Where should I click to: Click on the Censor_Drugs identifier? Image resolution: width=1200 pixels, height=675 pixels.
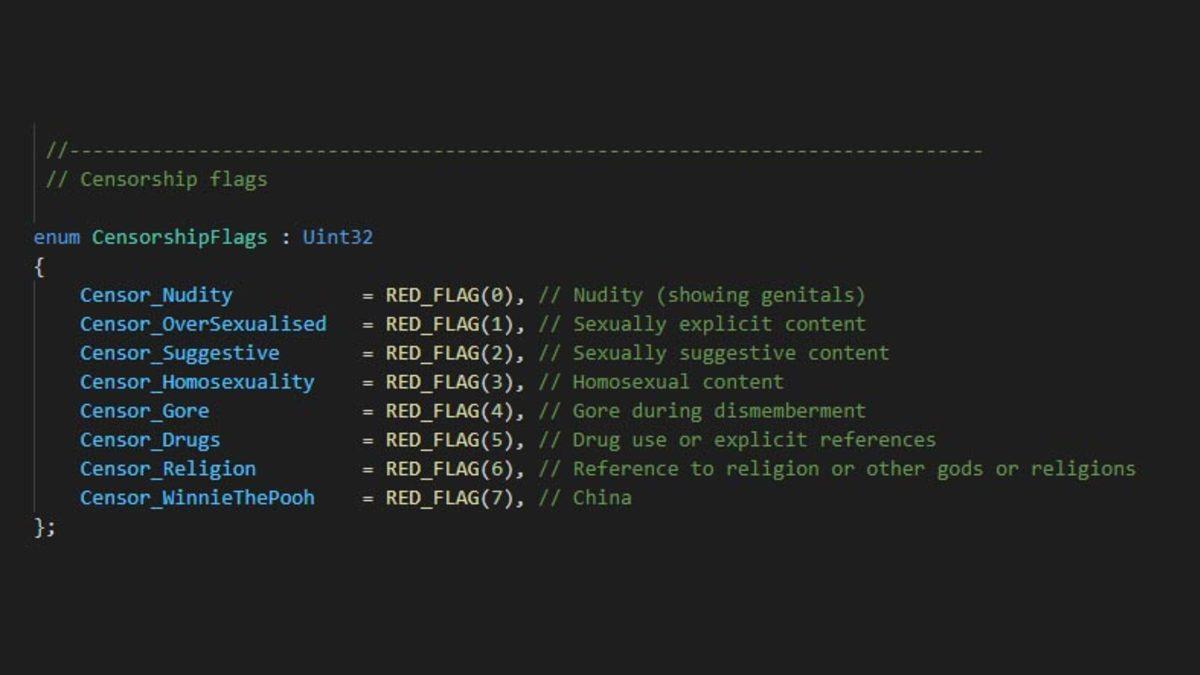coord(150,440)
